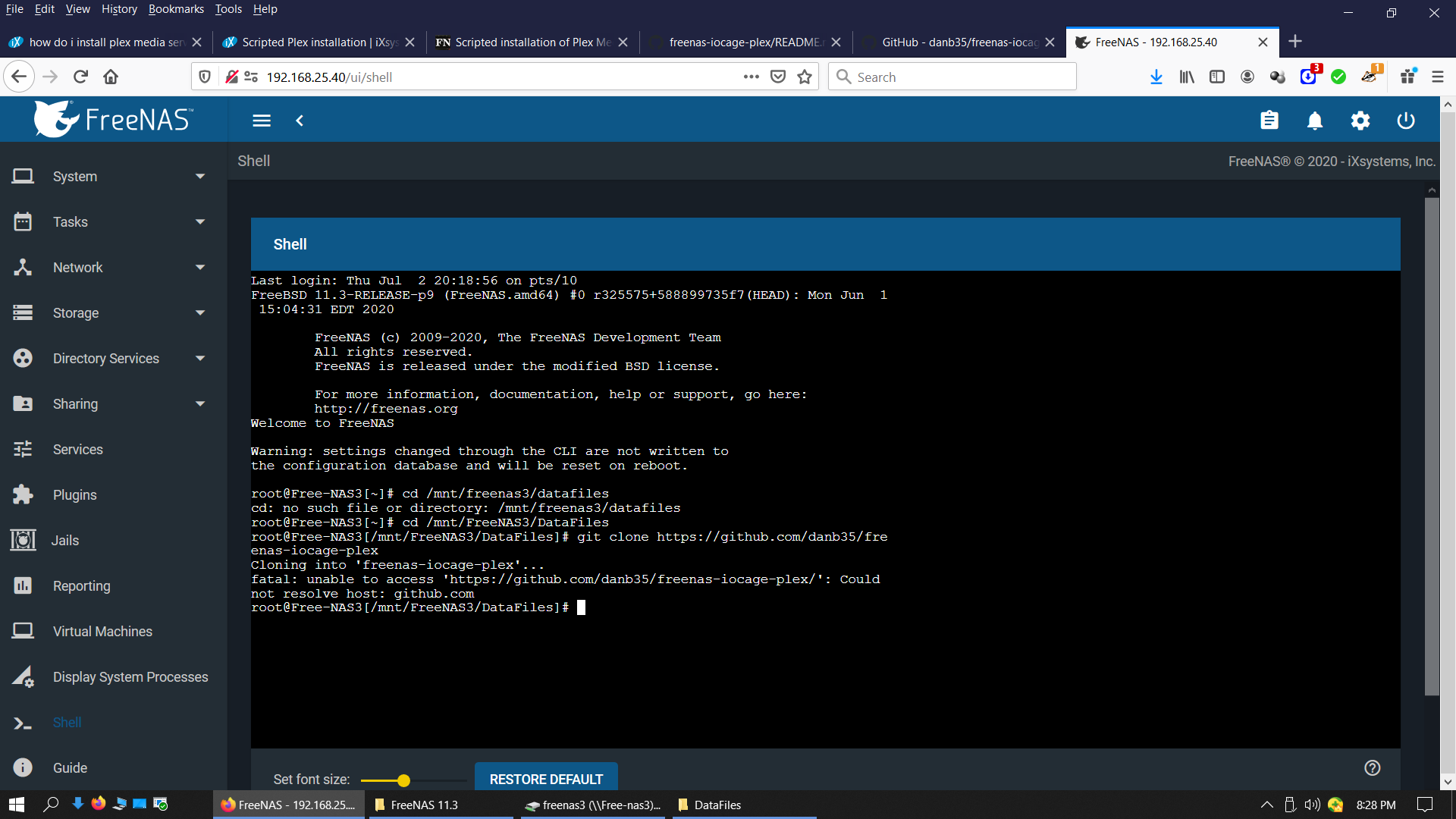Click the taskbar clock 8:28 PM
Image resolution: width=1456 pixels, height=819 pixels.
pyautogui.click(x=1376, y=805)
